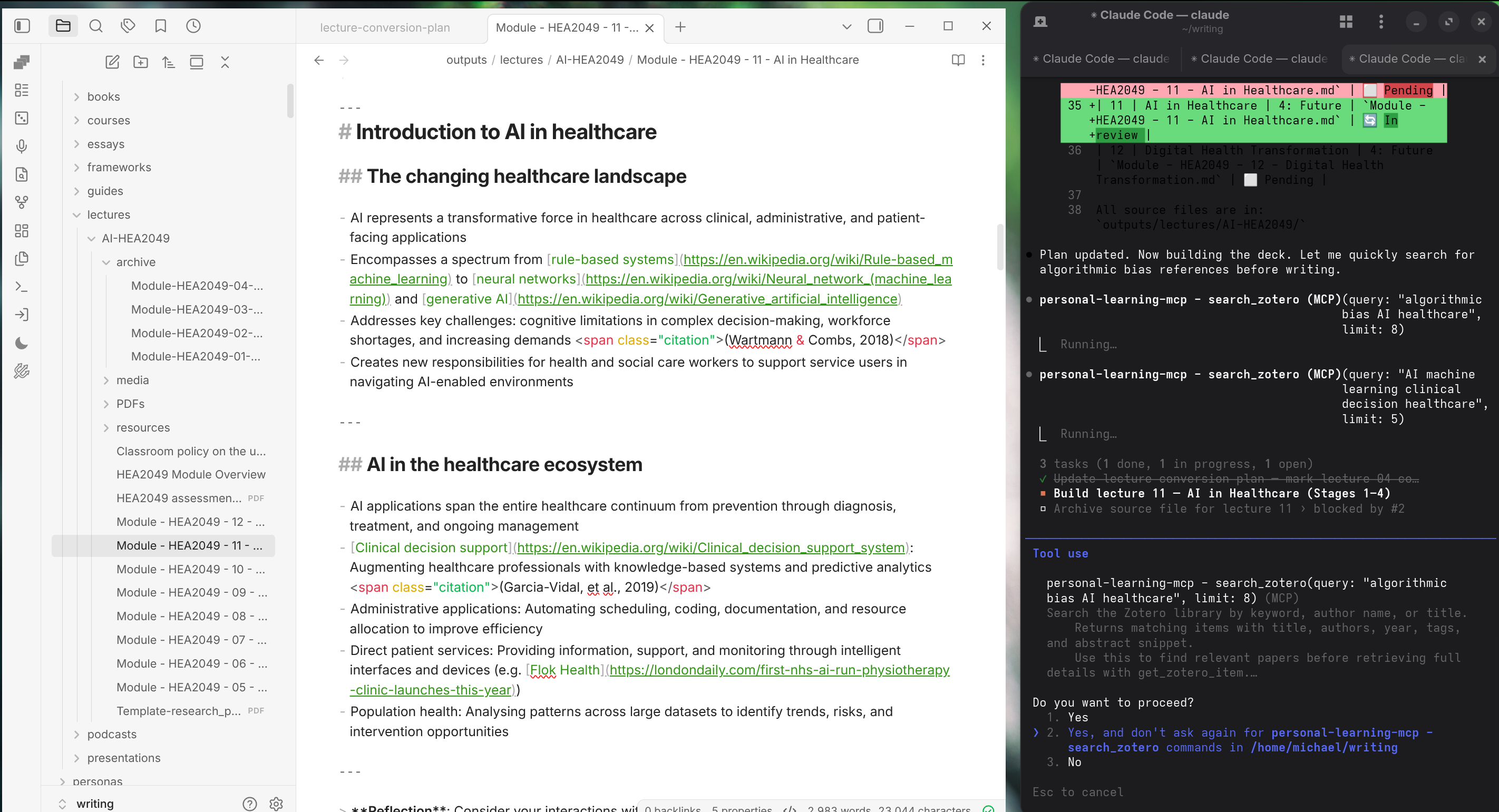The image size is (1499, 812).
Task: Open the terminal icon in the left ribbon
Action: point(22,287)
